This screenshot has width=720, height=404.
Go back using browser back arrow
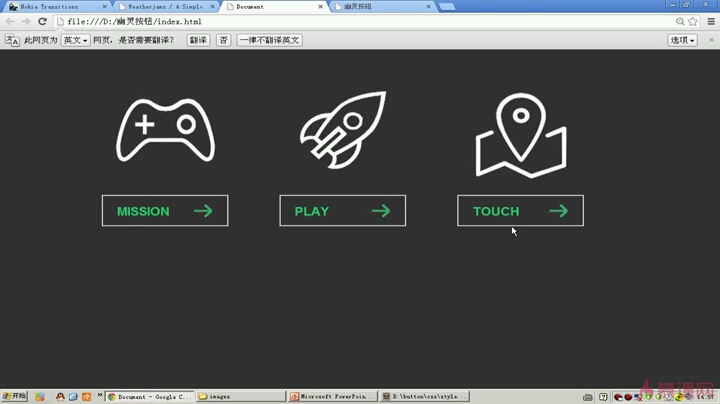10,22
